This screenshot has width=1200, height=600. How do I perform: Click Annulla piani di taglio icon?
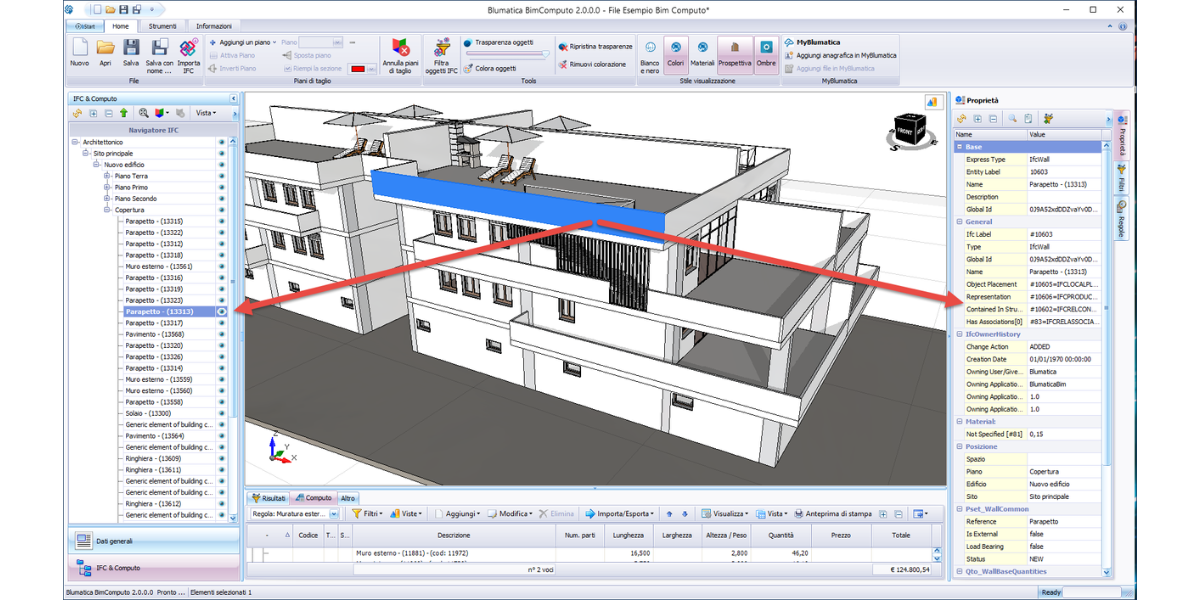[400, 49]
